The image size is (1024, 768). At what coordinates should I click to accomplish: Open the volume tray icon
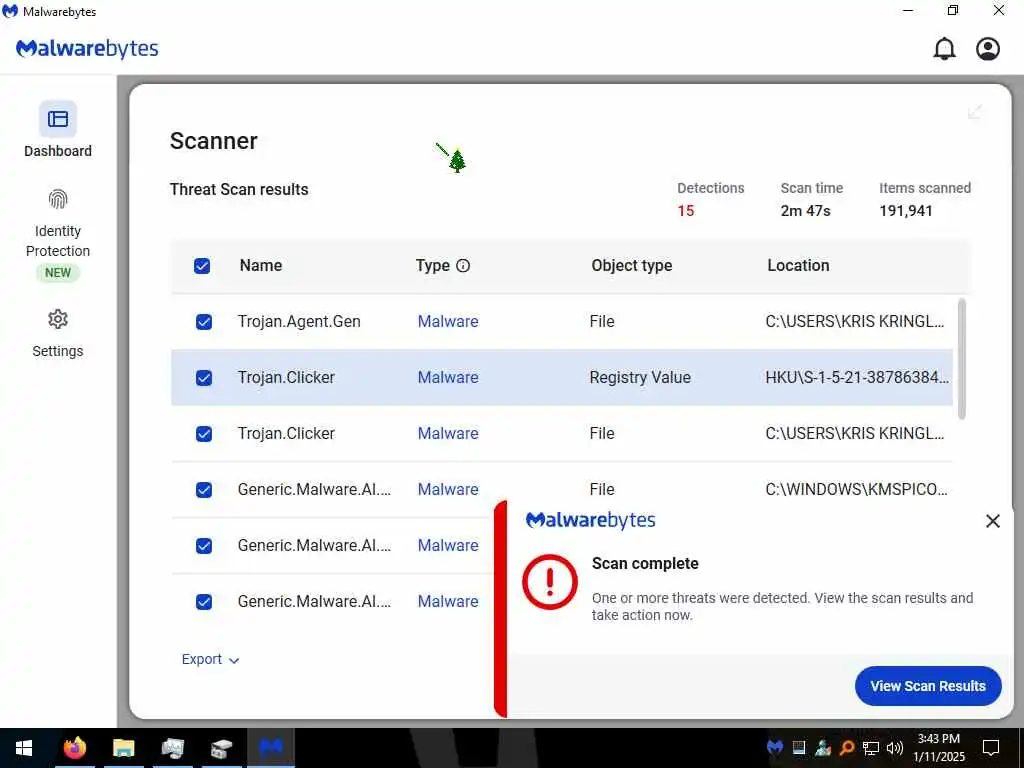point(895,747)
